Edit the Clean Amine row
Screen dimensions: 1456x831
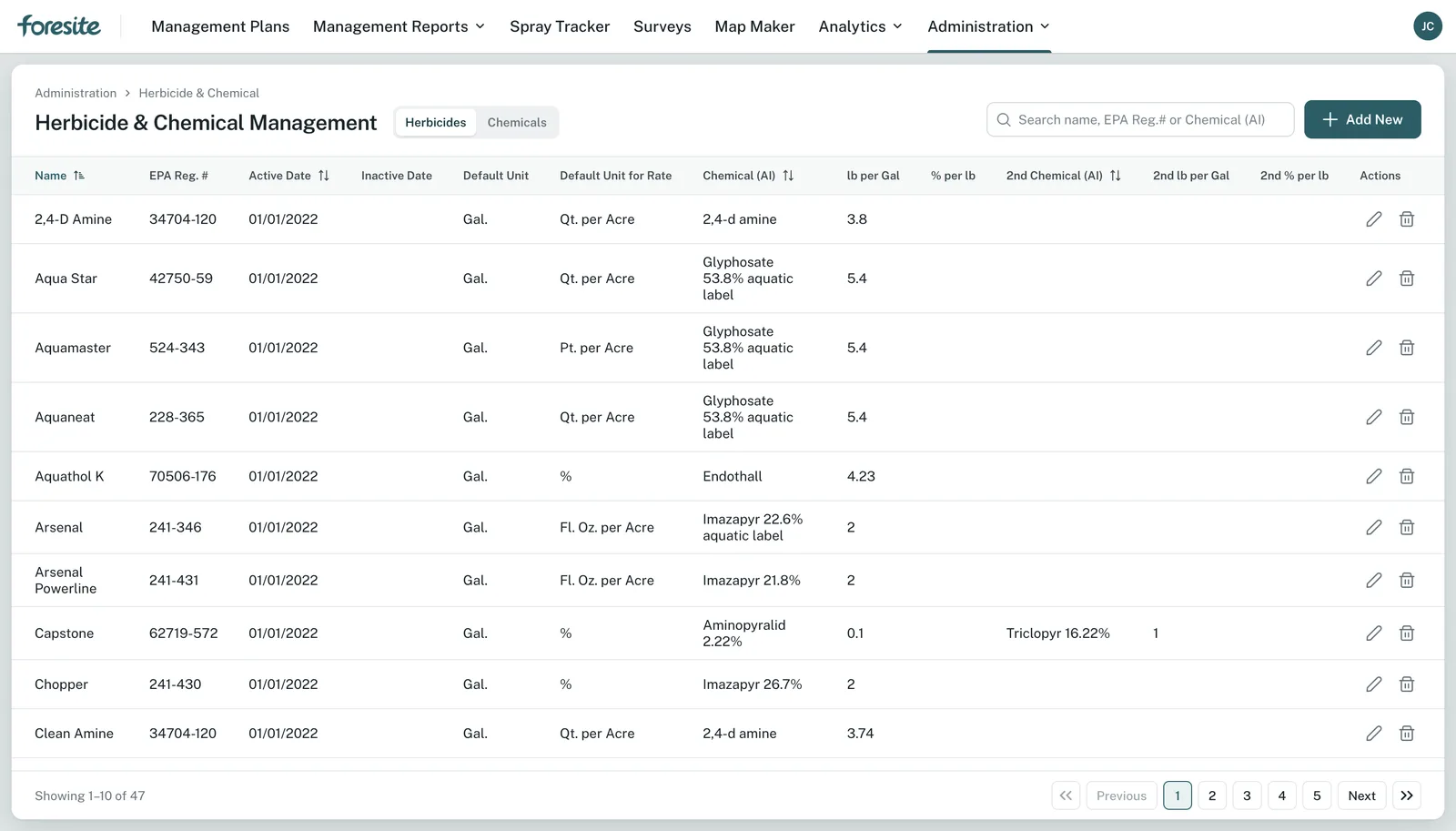1374,734
